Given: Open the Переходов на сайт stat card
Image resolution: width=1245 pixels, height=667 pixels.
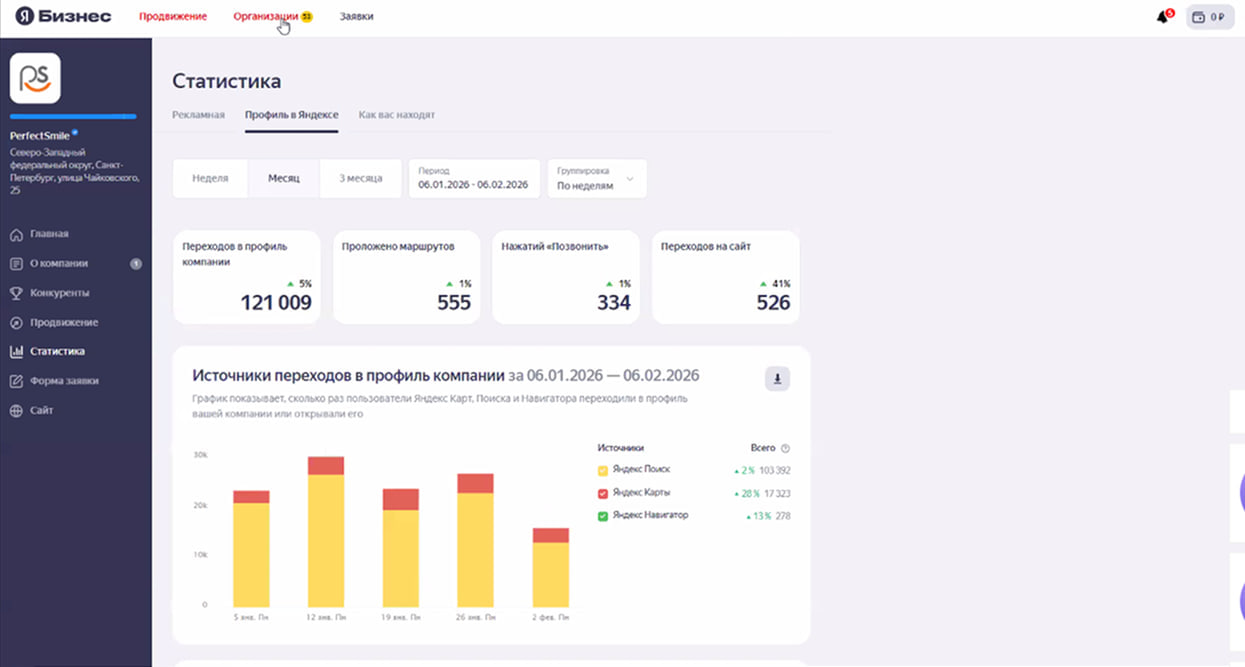Looking at the screenshot, I should coord(726,277).
